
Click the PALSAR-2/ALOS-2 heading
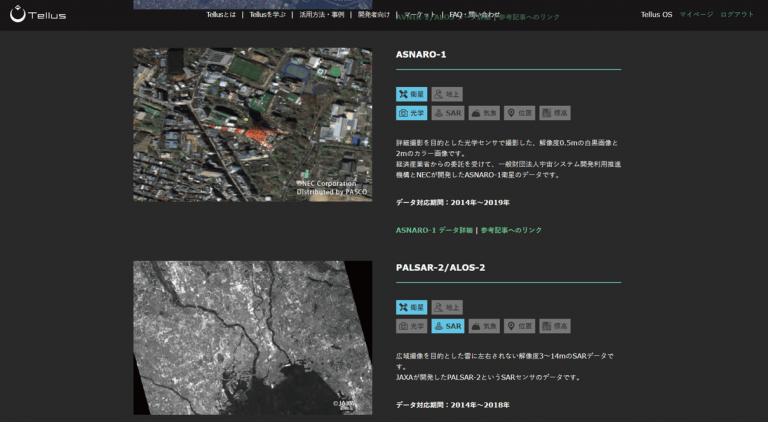click(440, 267)
